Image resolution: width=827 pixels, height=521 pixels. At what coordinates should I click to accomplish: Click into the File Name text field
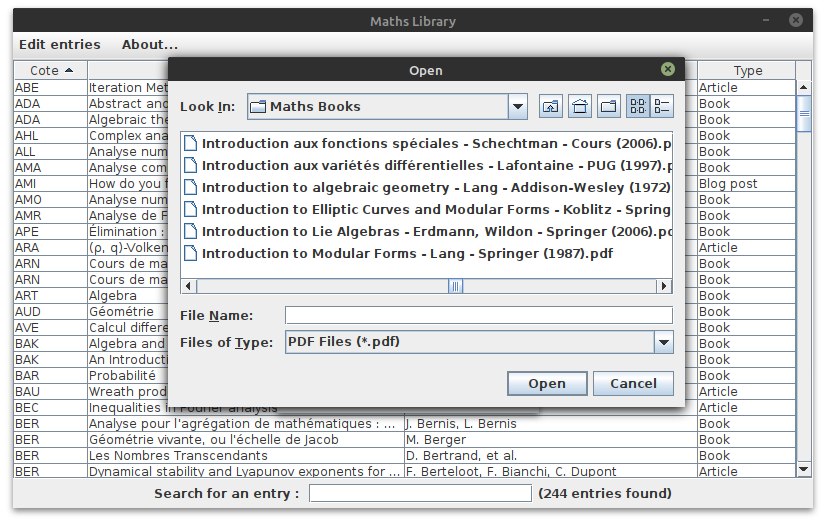[478, 316]
